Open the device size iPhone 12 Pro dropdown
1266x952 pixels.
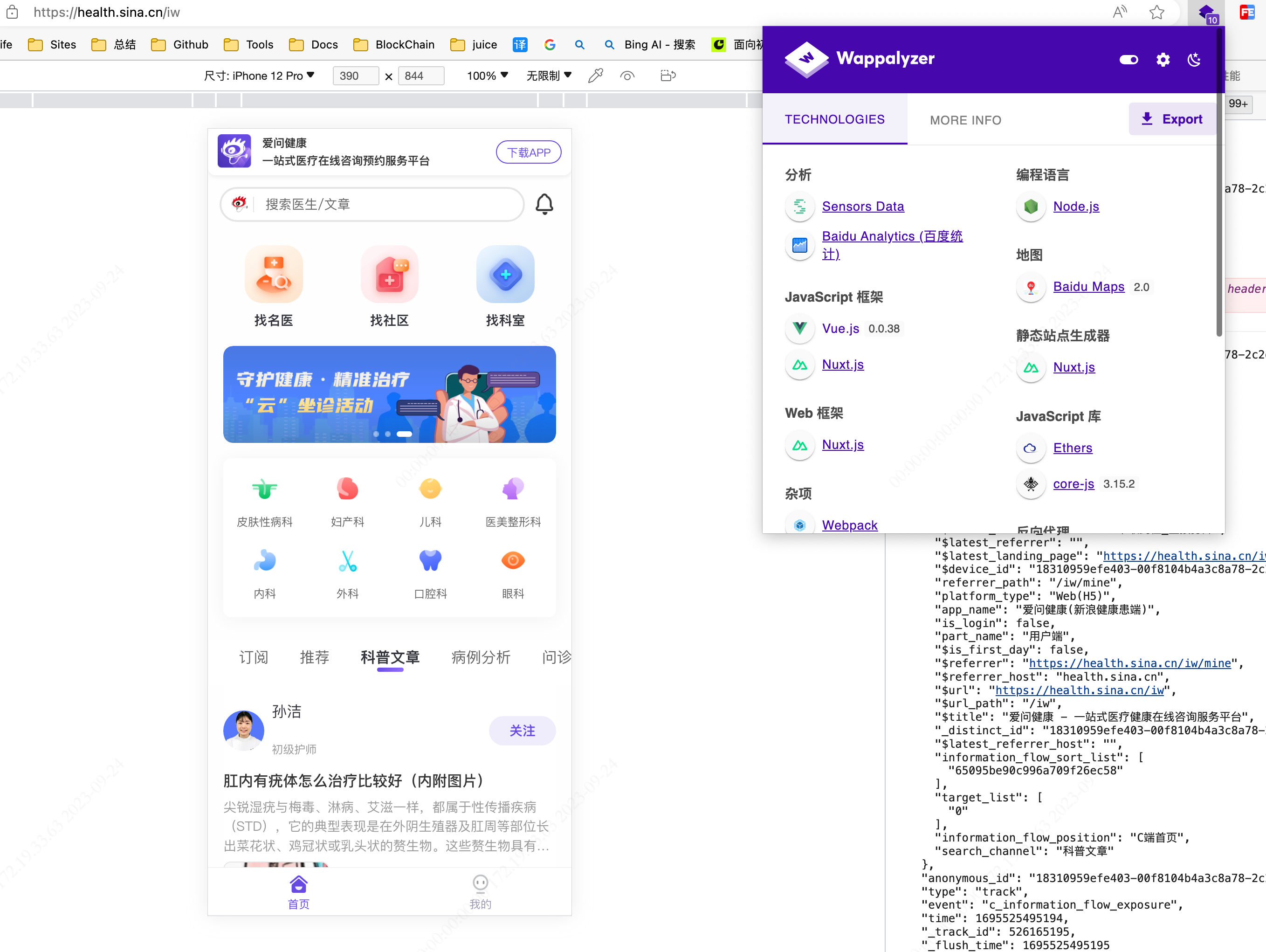point(259,76)
